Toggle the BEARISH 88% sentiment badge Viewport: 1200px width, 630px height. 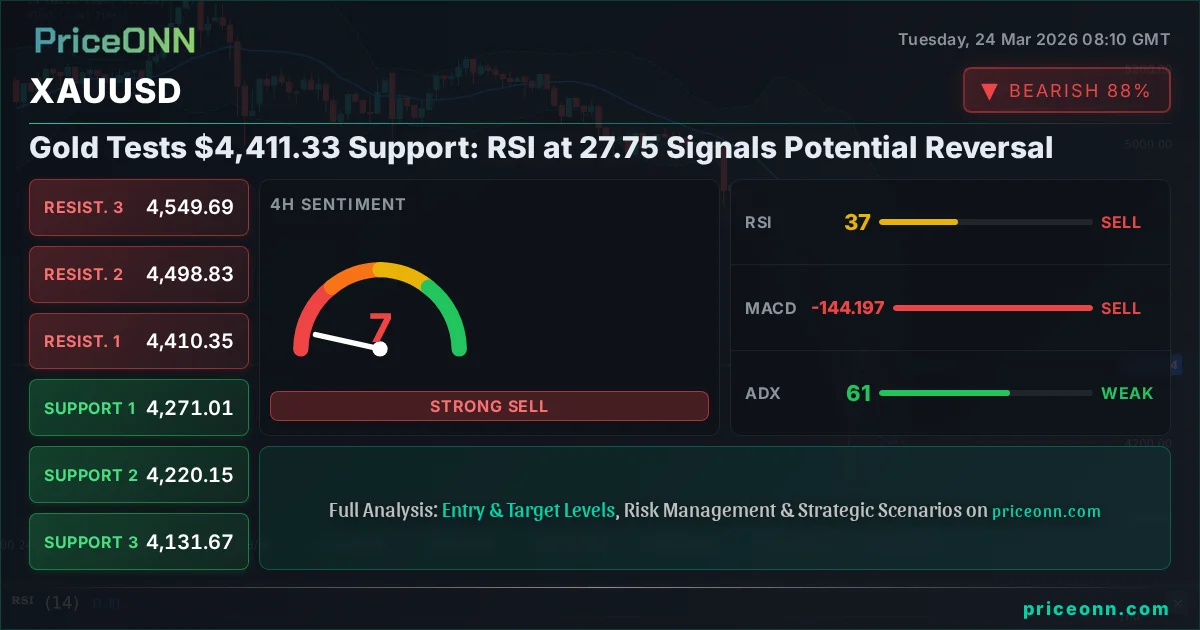(1066, 90)
